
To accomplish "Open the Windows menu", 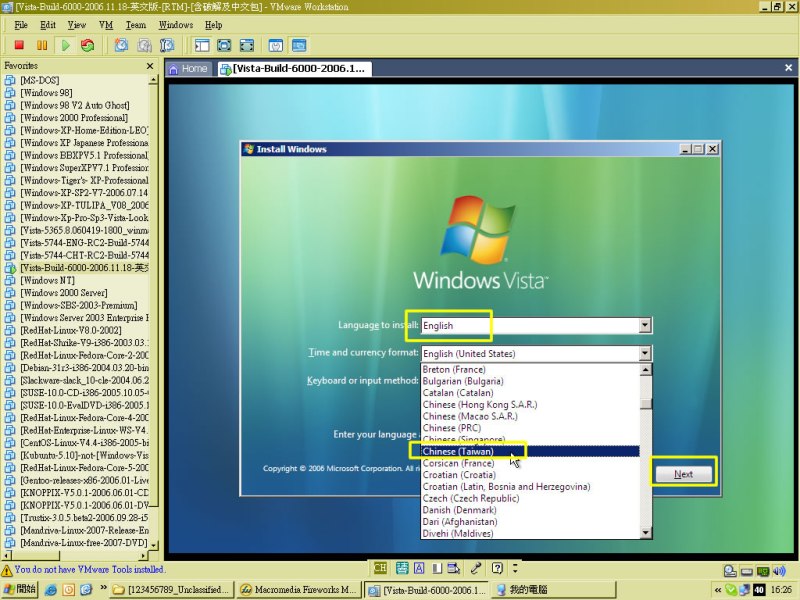I will (x=176, y=25).
